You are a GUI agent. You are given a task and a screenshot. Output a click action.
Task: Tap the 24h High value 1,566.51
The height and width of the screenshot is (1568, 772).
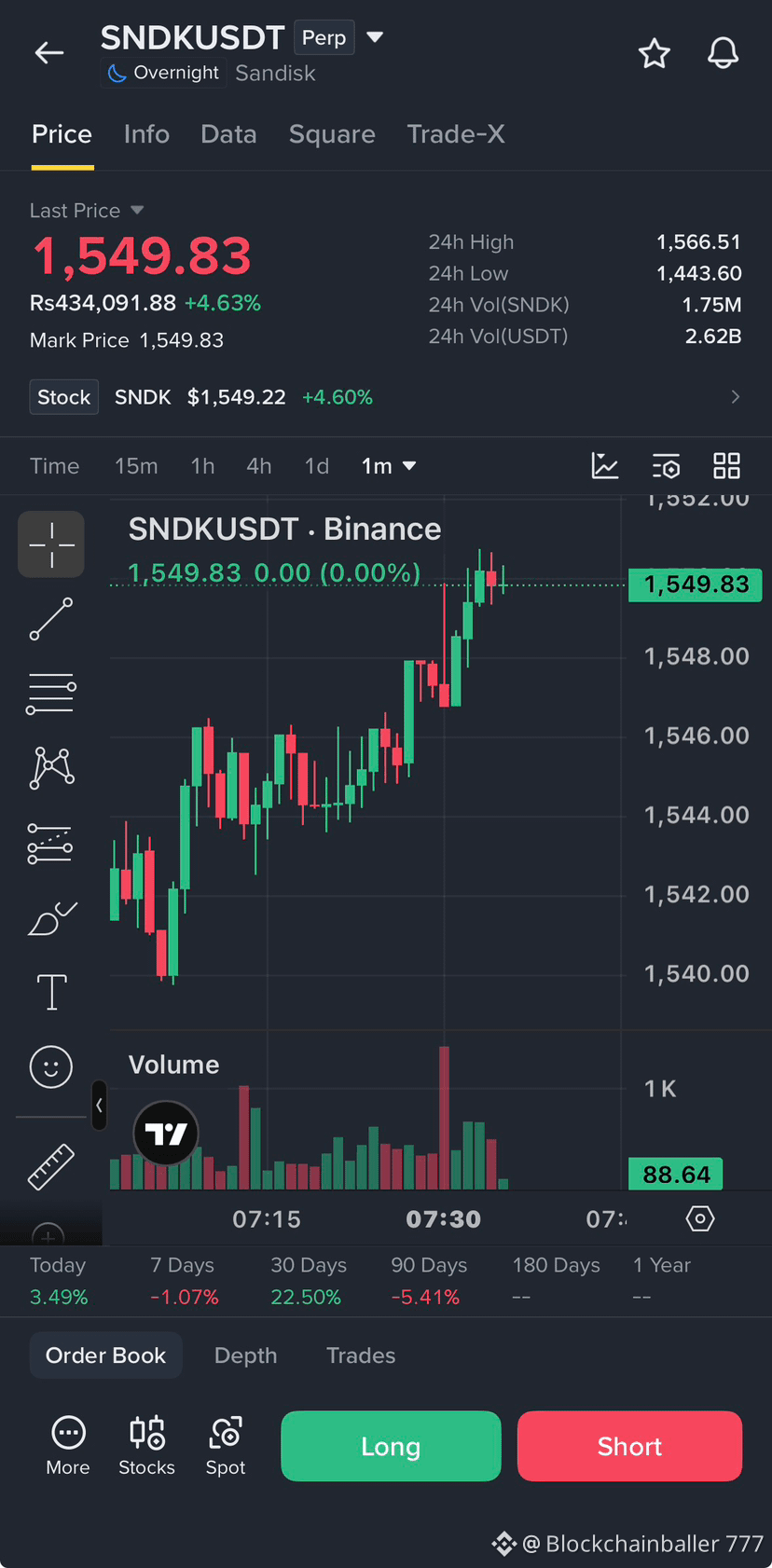tap(698, 242)
